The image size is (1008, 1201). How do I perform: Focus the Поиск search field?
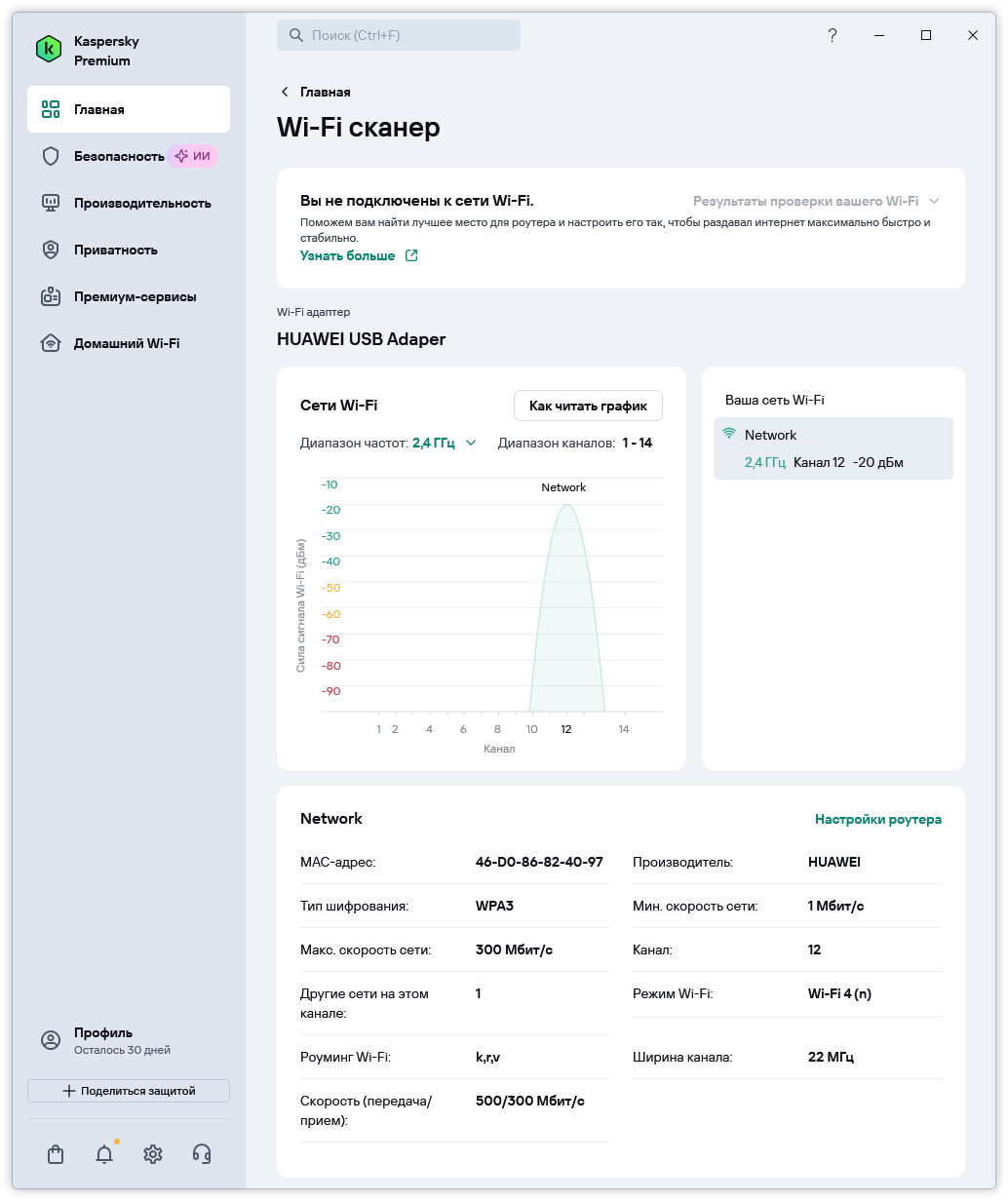[x=399, y=35]
